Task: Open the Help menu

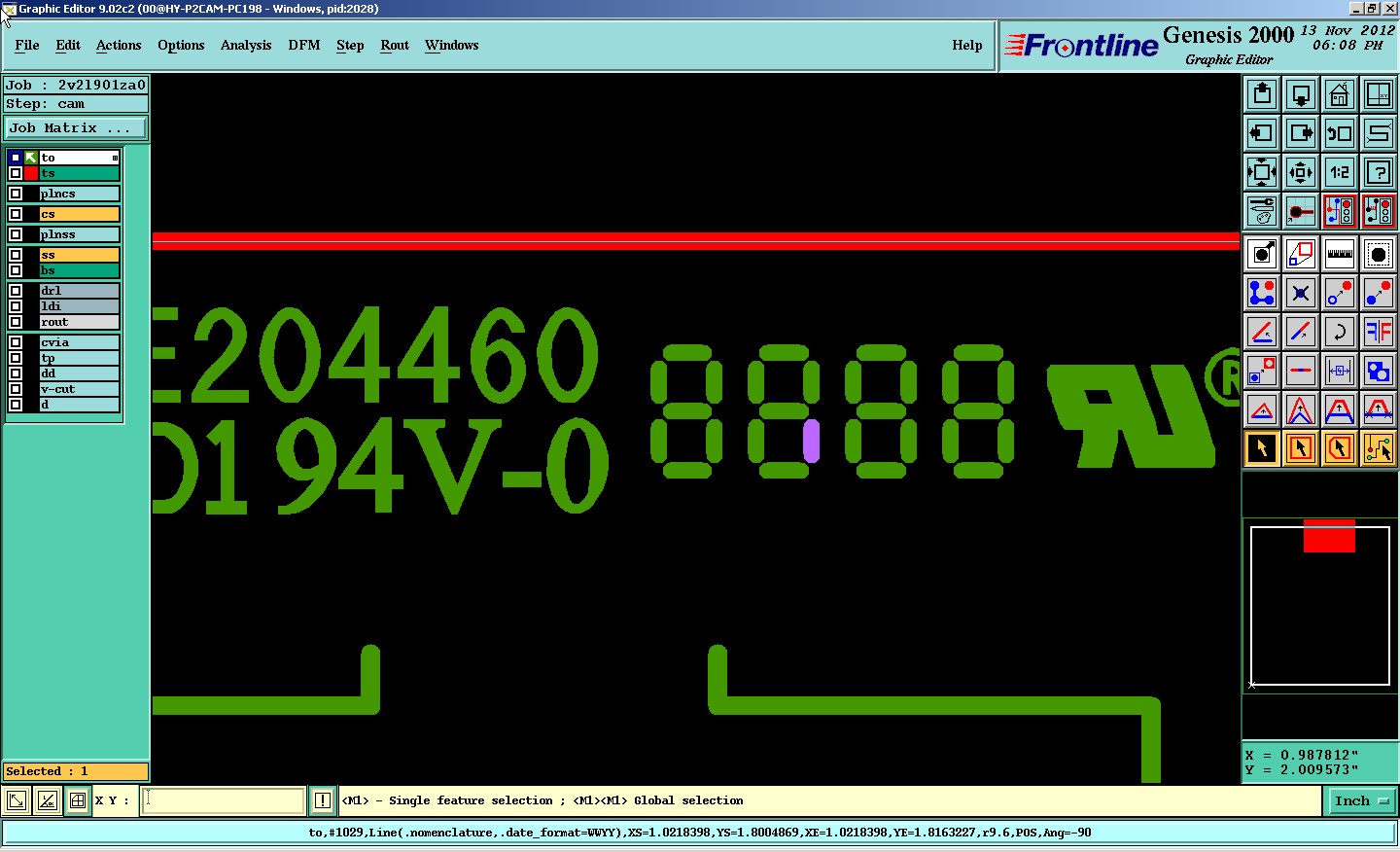Action: tap(967, 45)
